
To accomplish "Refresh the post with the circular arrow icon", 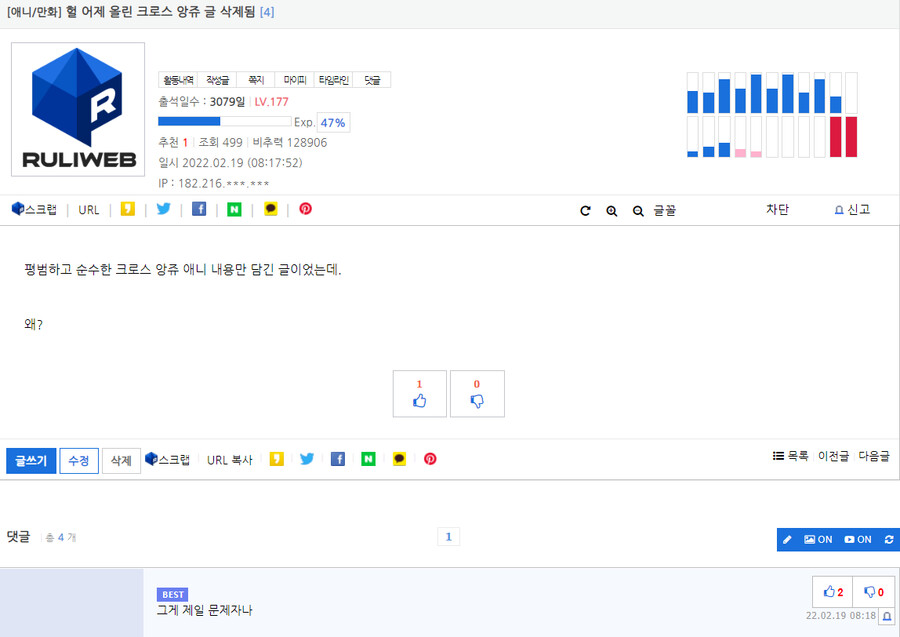I will pyautogui.click(x=585, y=210).
